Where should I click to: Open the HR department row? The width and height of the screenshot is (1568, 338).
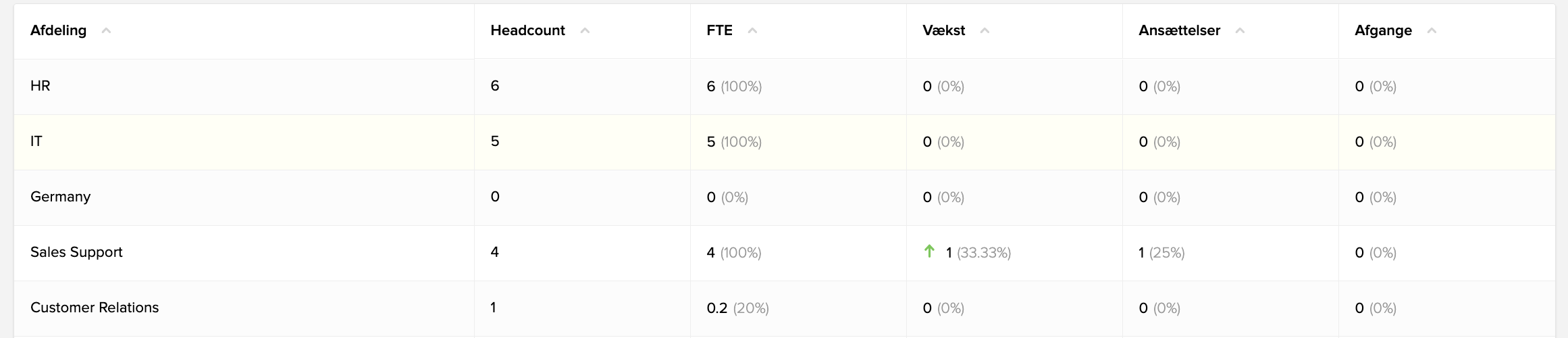(x=784, y=87)
